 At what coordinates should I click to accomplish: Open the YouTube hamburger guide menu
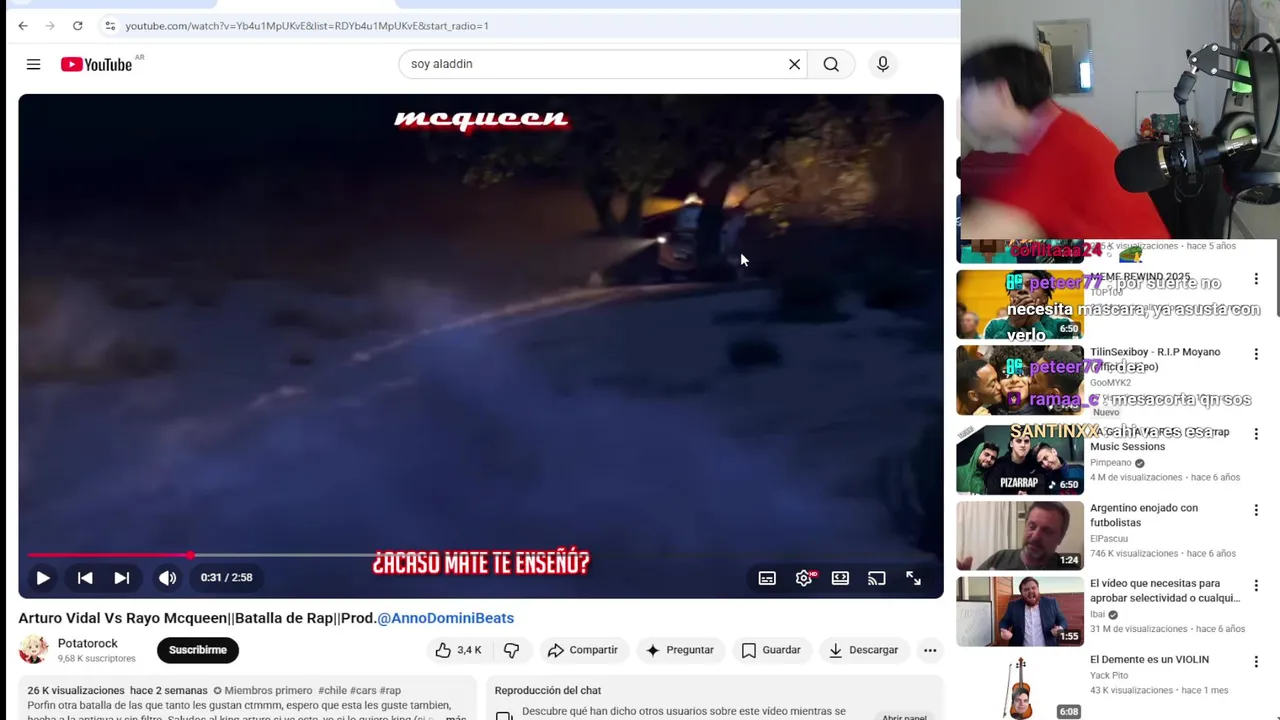[x=33, y=64]
